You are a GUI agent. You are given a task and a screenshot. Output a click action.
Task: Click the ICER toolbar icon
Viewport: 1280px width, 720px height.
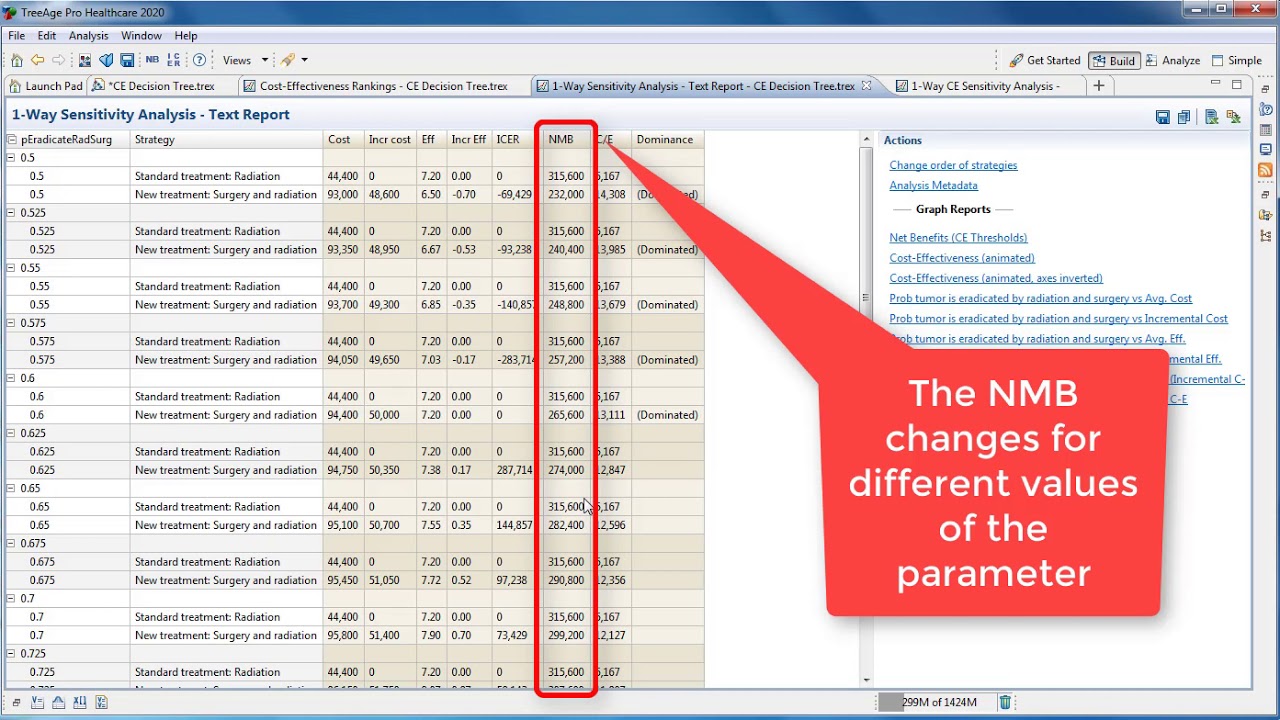point(174,60)
